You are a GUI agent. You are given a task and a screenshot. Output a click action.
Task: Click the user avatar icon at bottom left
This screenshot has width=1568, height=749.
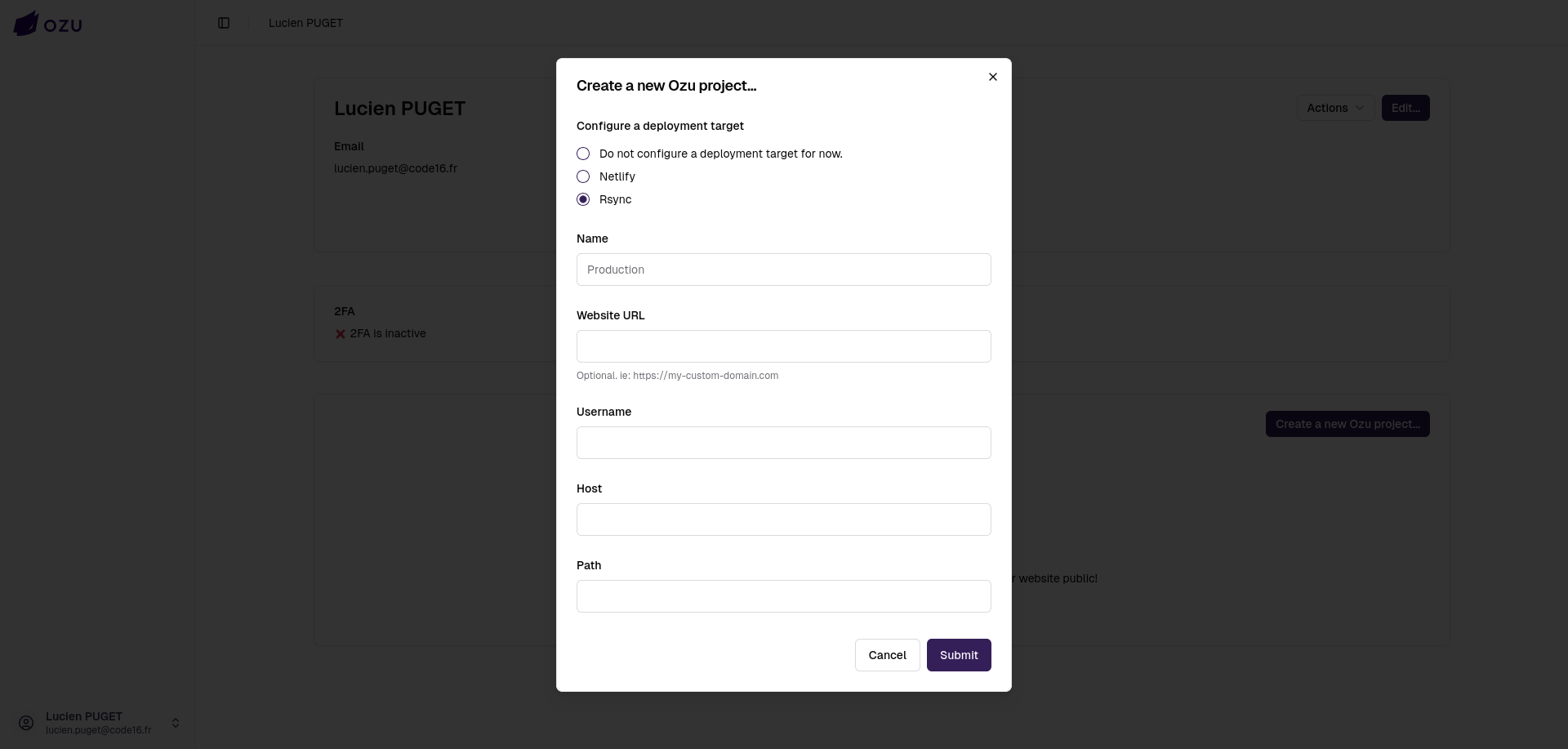click(26, 723)
